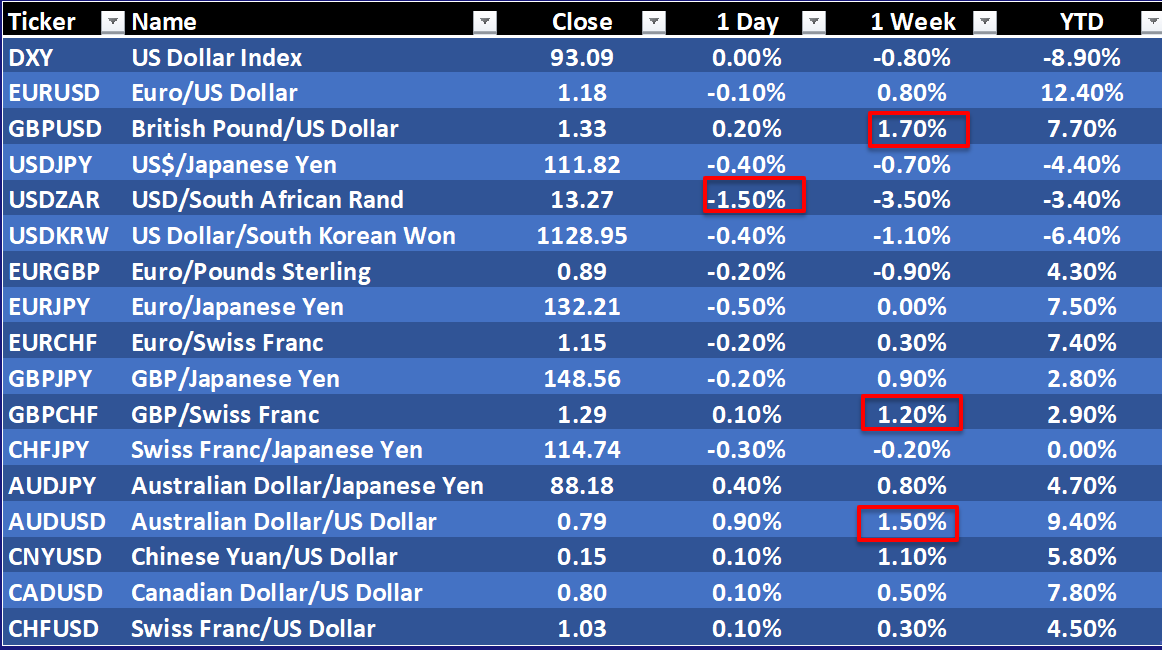Select the Euro/US Dollar name cell
Image resolution: width=1162 pixels, height=650 pixels.
[214, 93]
